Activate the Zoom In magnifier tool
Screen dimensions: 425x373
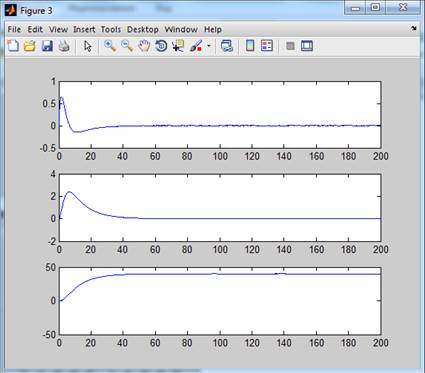coord(110,46)
